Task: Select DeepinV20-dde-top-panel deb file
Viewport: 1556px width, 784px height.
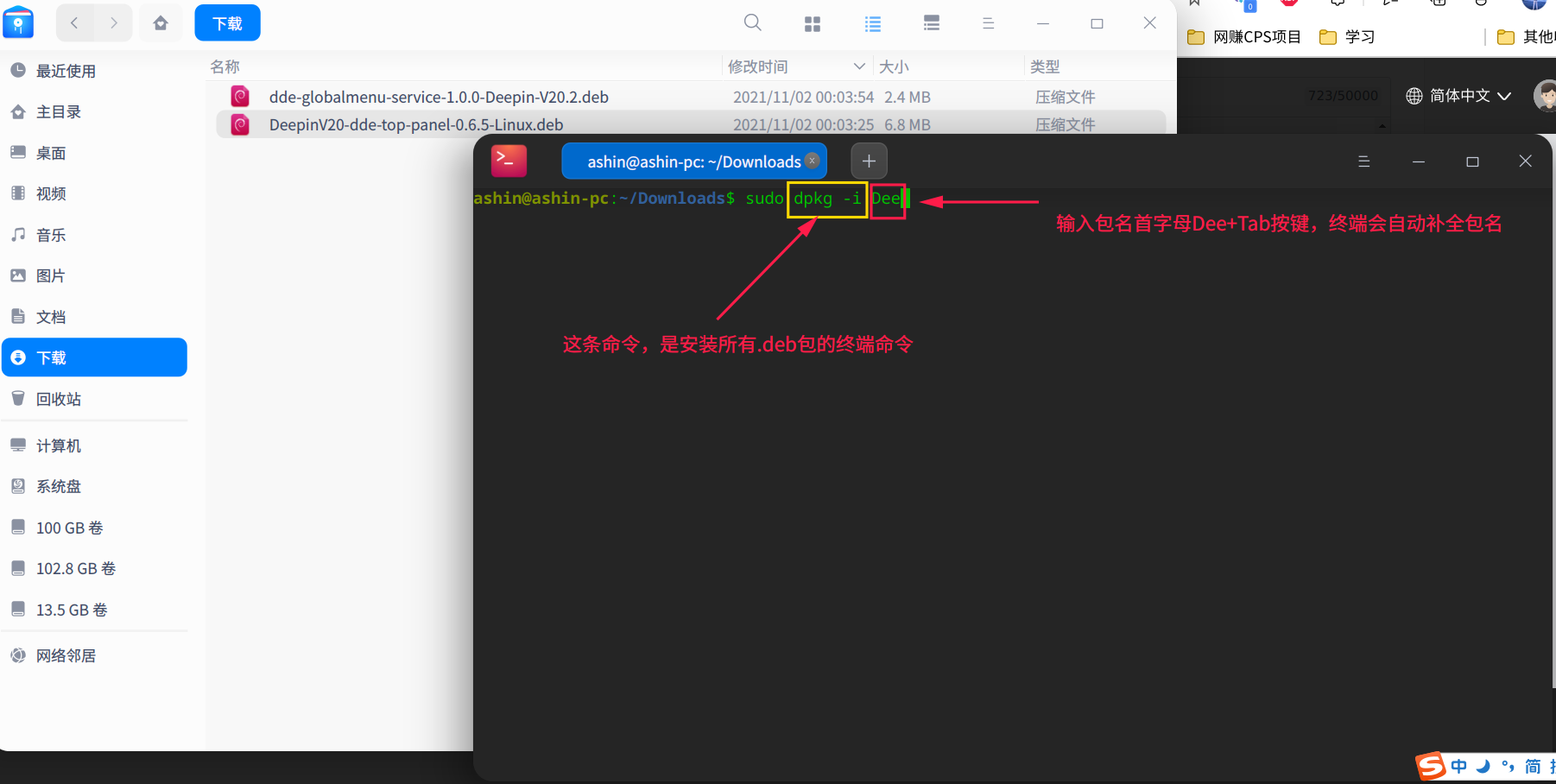Action: pos(691,124)
